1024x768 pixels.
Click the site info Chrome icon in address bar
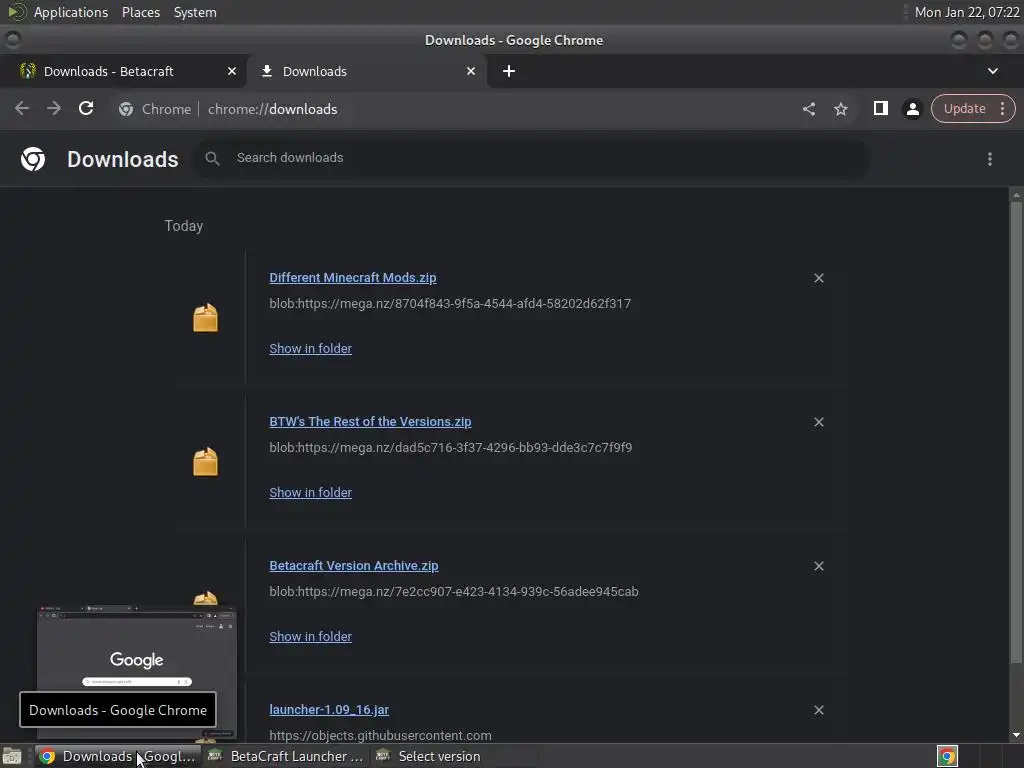(126, 109)
